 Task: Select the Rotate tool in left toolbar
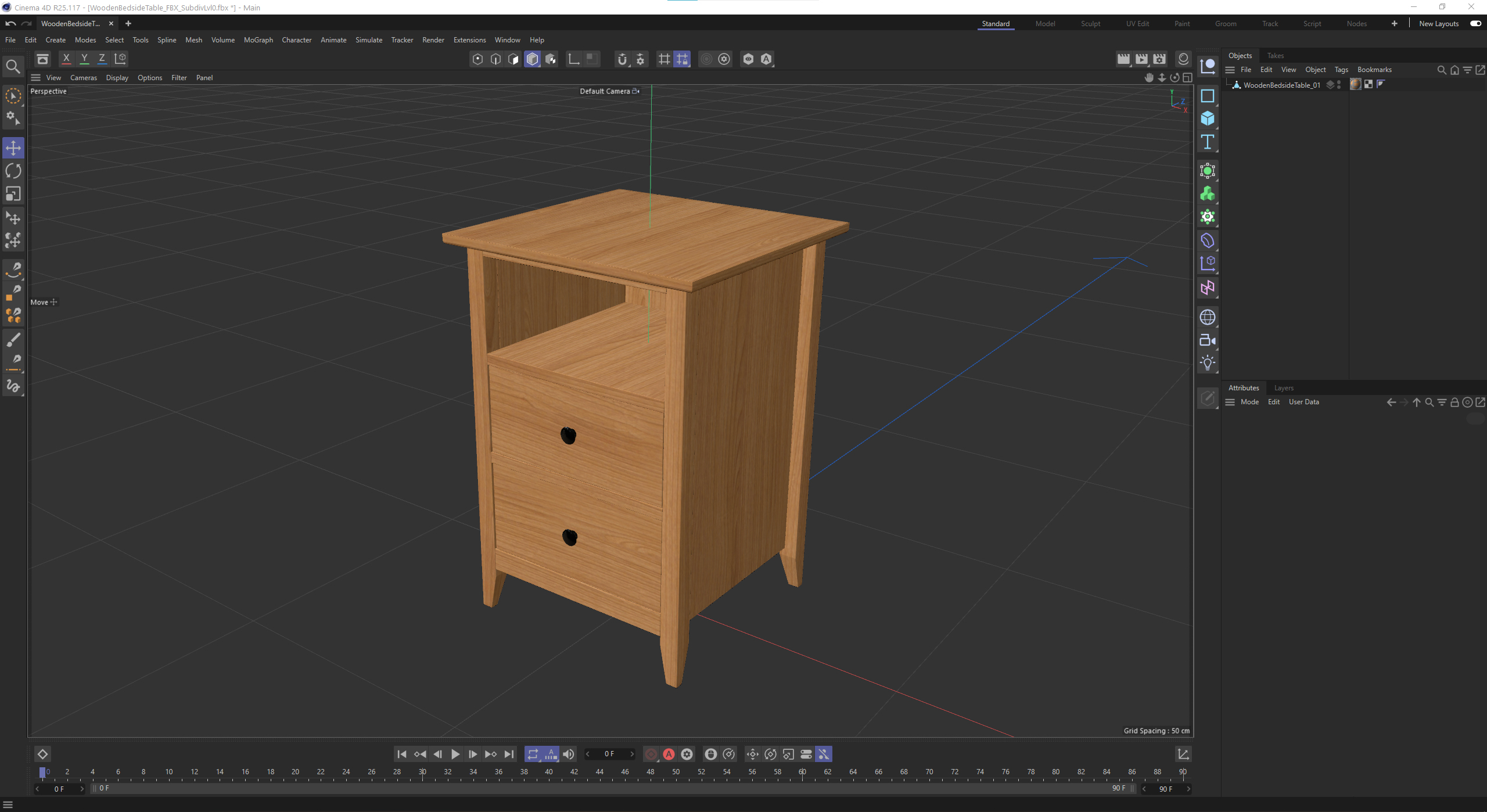pos(13,171)
